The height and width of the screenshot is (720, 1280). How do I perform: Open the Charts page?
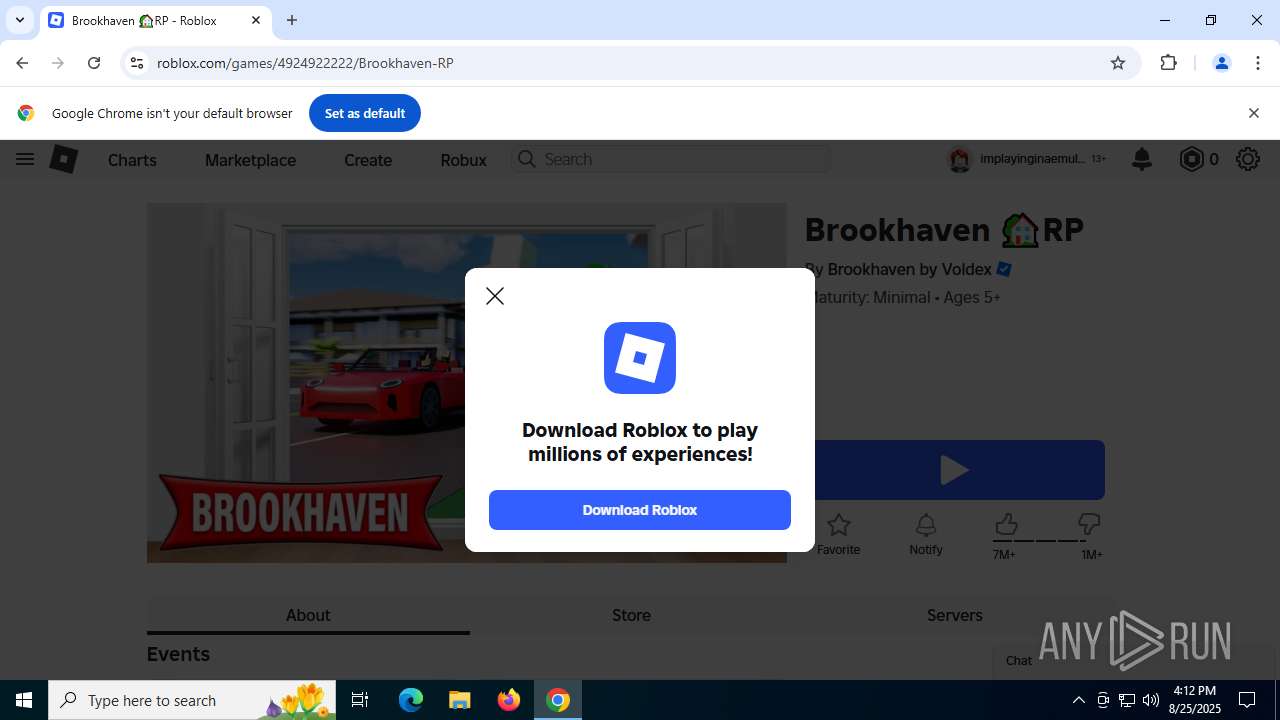(x=132, y=160)
